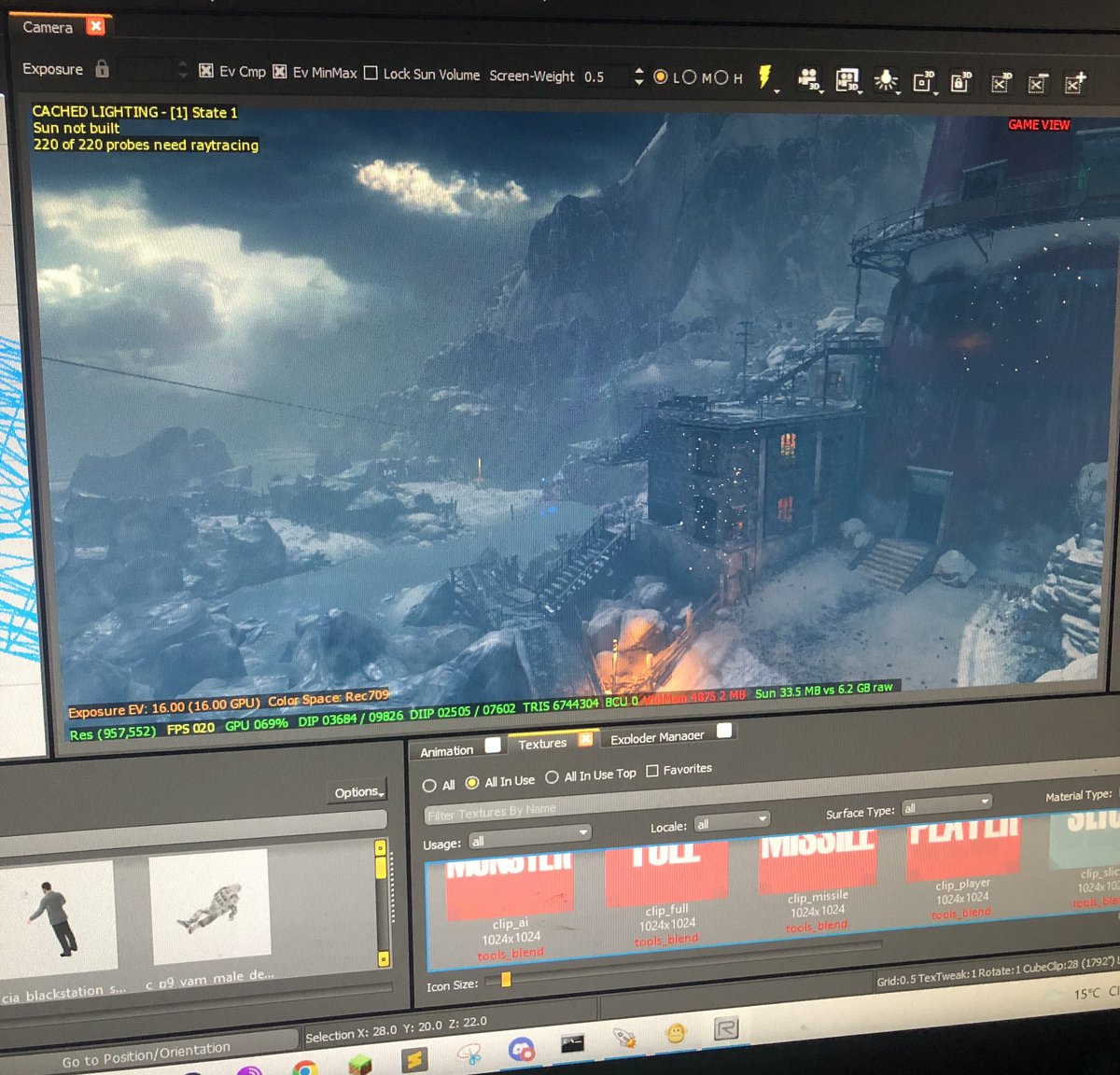Close the Camera panel tab

(x=95, y=26)
